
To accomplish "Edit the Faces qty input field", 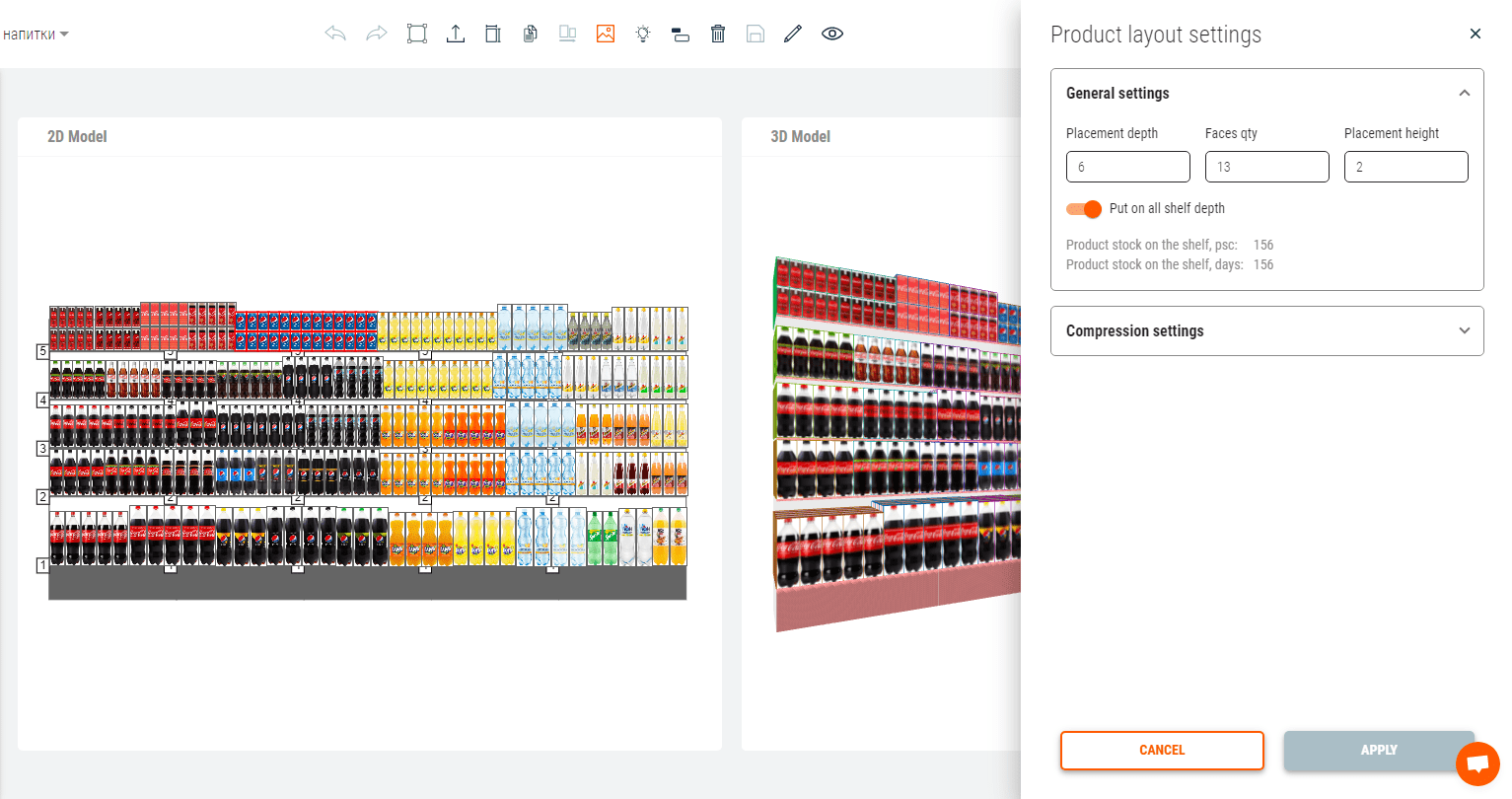I will tap(1266, 166).
